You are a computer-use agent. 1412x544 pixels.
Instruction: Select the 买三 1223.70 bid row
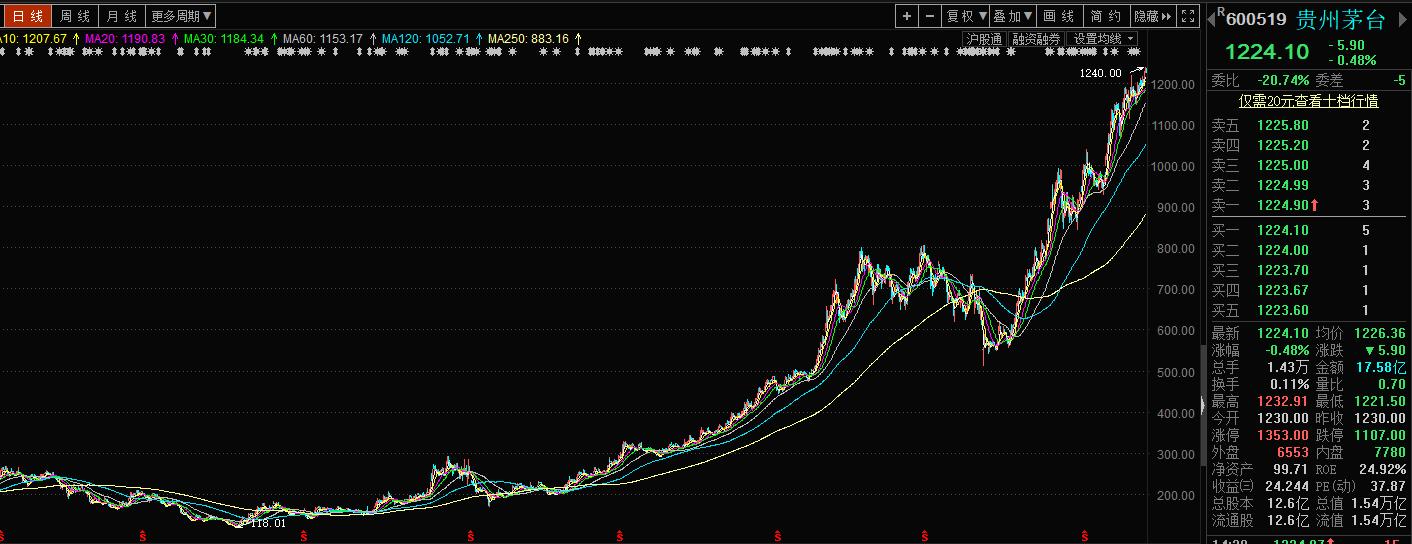(1309, 270)
